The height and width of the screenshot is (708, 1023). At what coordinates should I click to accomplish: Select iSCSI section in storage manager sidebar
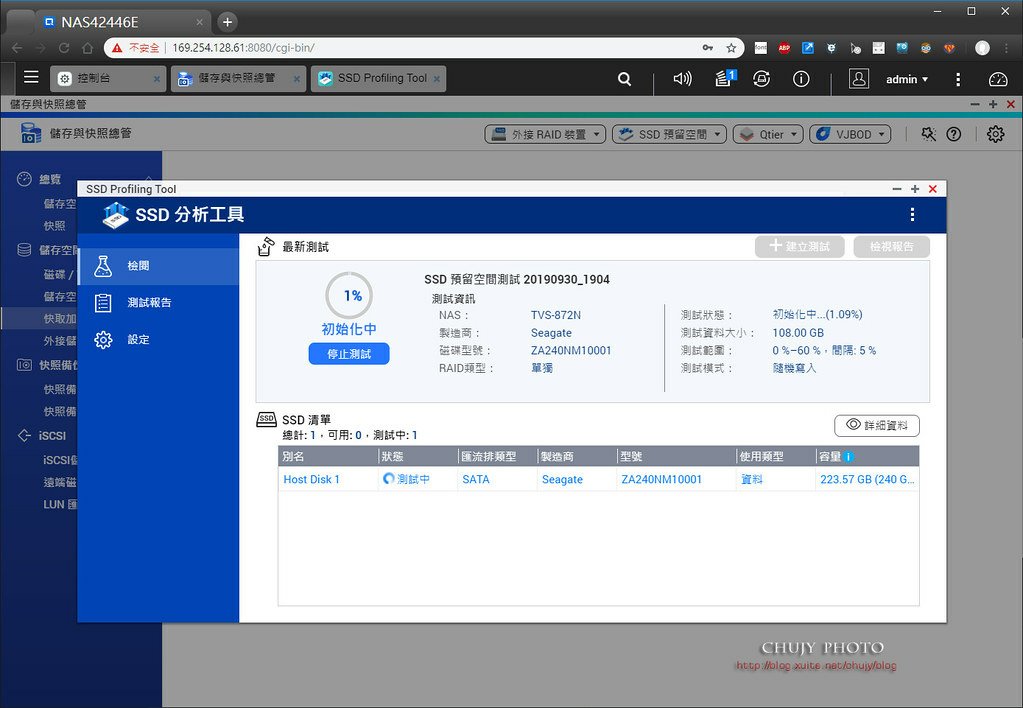click(52, 435)
